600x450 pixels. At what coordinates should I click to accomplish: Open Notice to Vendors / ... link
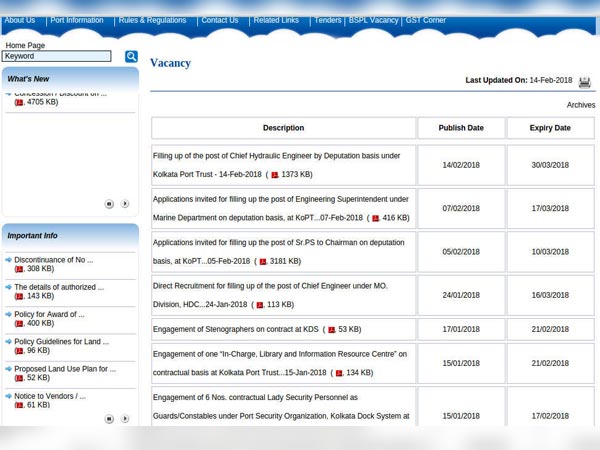click(50, 396)
